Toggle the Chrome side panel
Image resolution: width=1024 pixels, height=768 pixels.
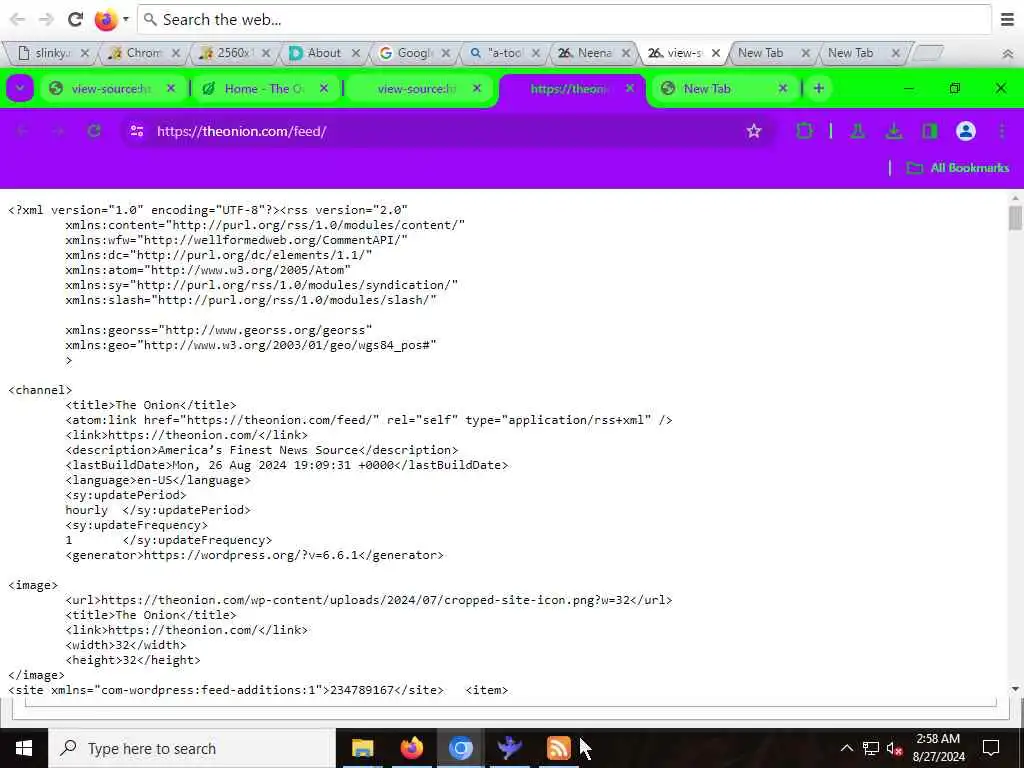click(x=929, y=131)
